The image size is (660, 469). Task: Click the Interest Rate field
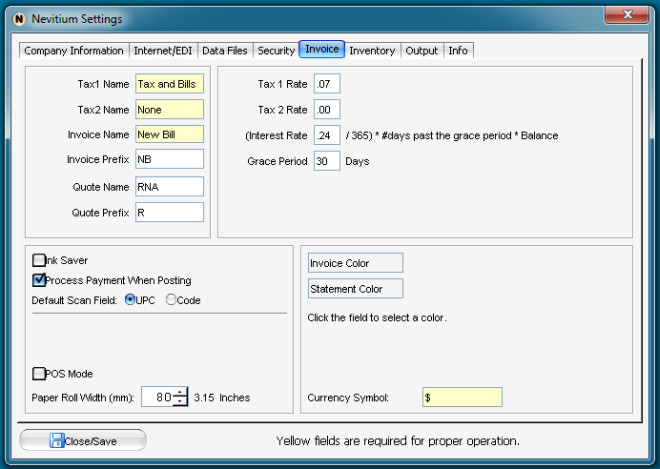click(x=327, y=135)
